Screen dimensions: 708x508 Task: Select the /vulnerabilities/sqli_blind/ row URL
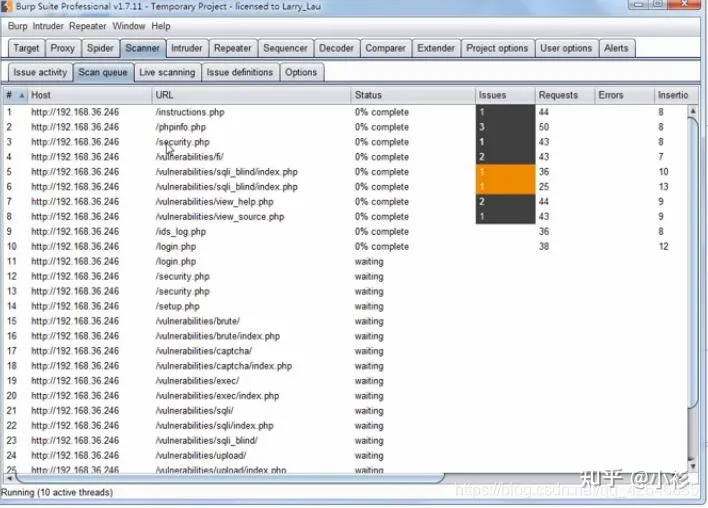207,440
